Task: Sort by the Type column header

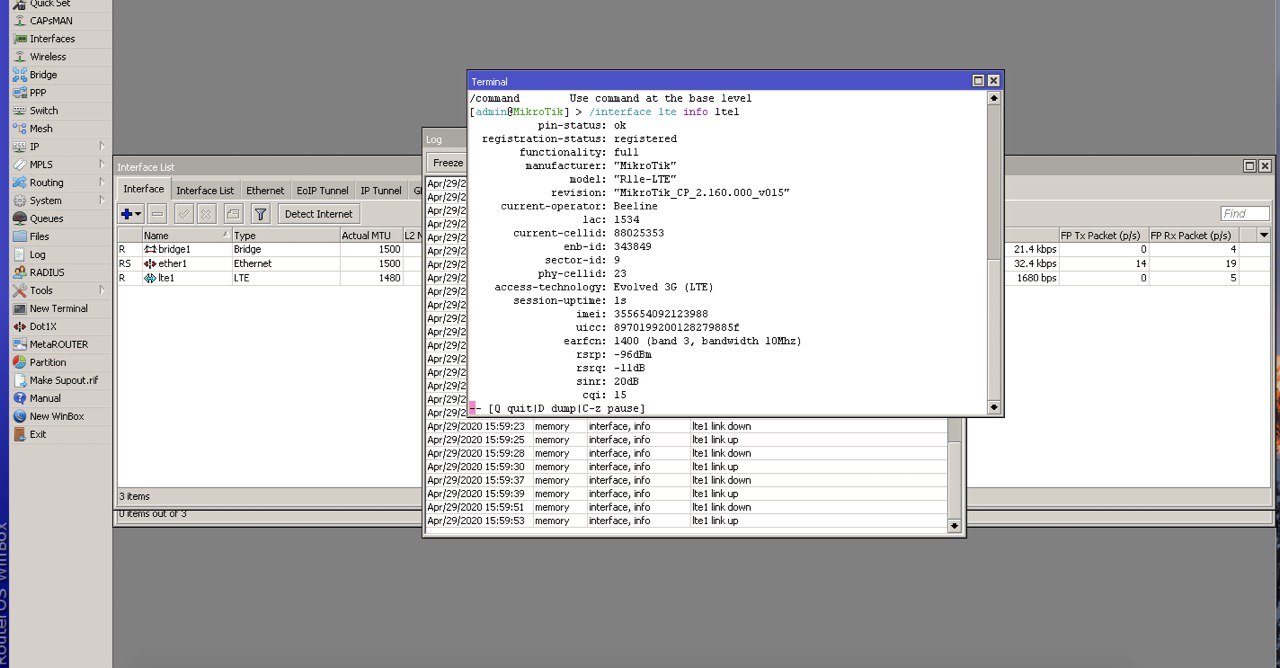Action: pos(285,236)
